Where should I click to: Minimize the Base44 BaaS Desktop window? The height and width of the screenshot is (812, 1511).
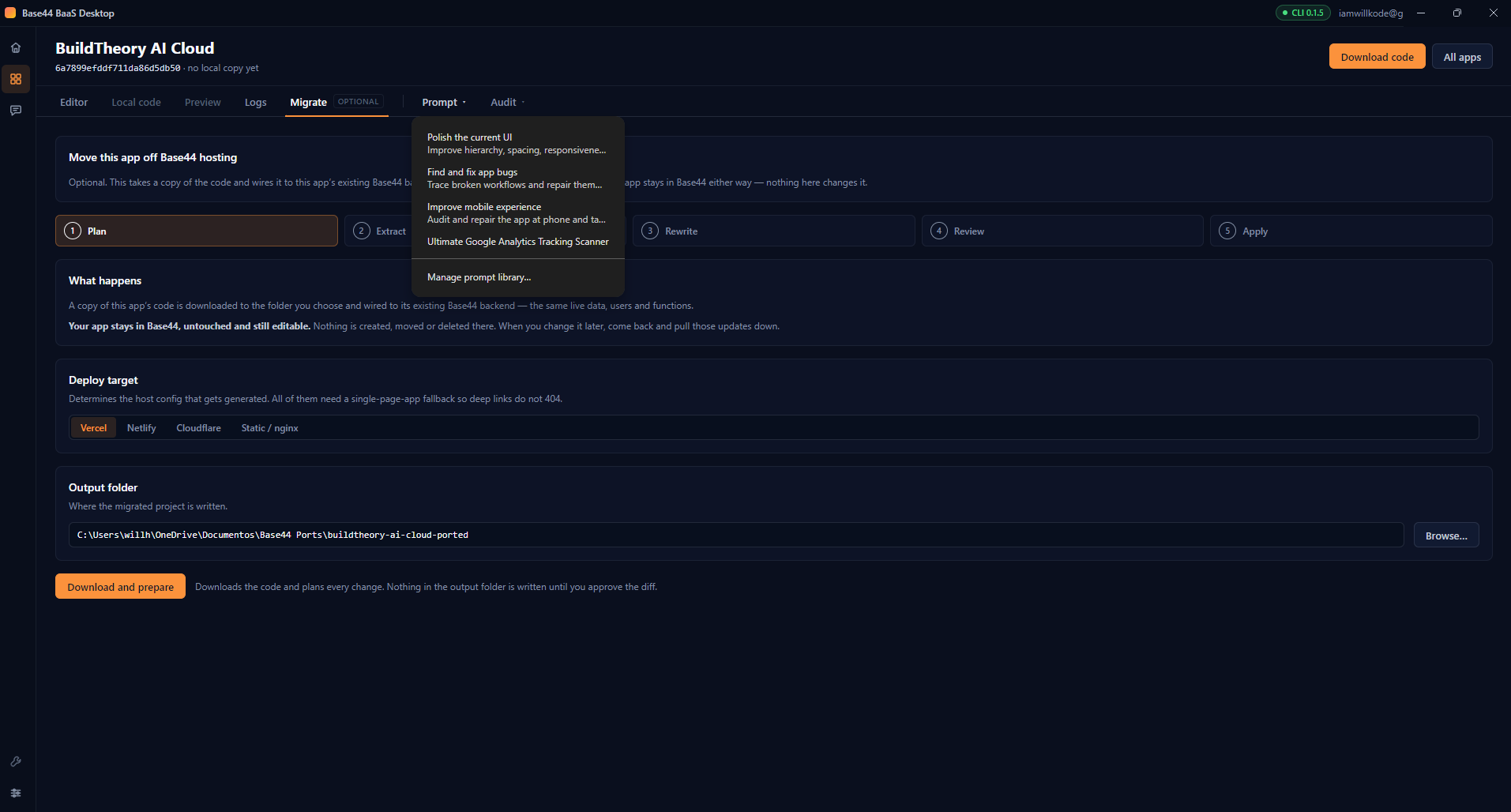click(x=1421, y=13)
